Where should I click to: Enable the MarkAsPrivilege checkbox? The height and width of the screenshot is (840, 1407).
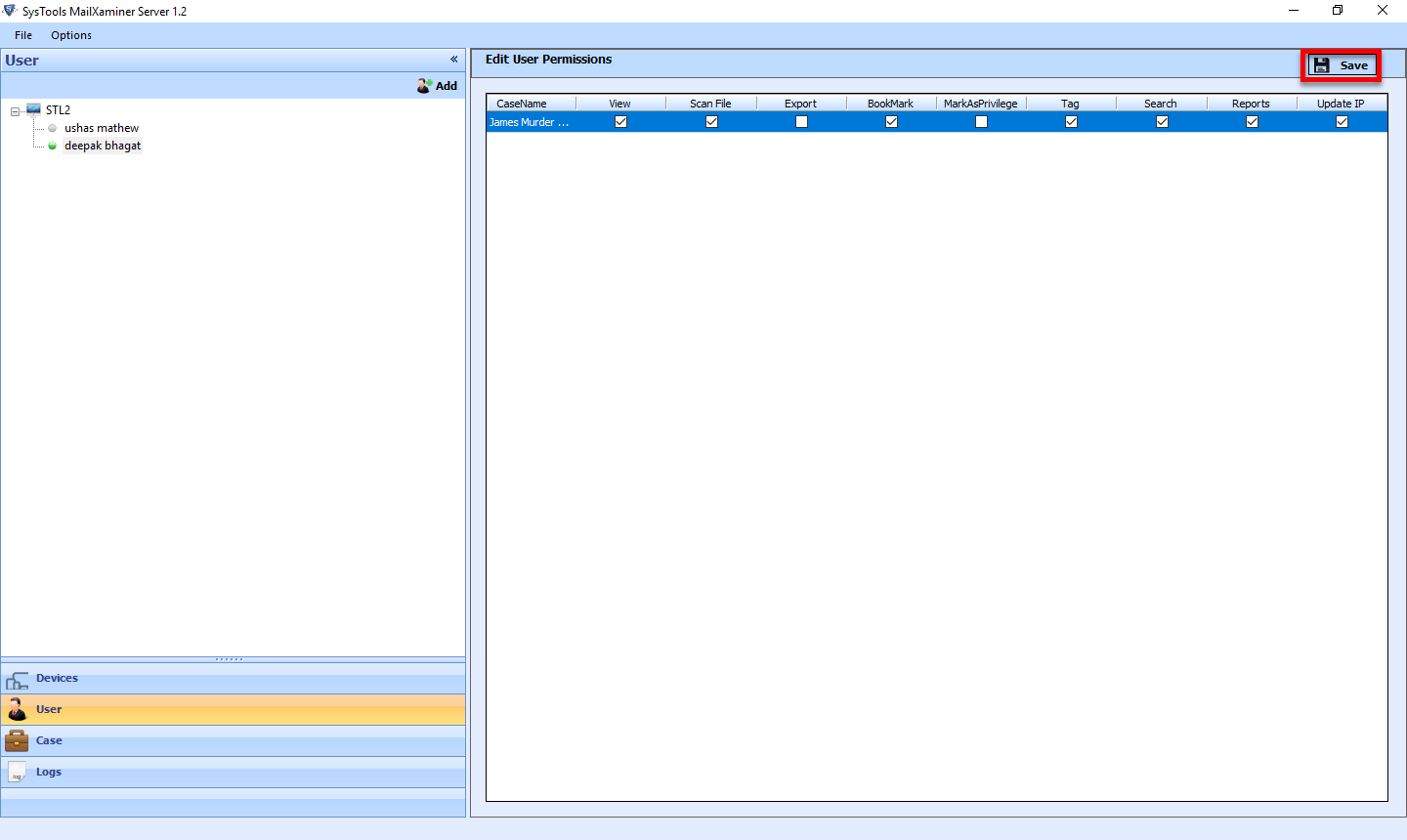(981, 122)
